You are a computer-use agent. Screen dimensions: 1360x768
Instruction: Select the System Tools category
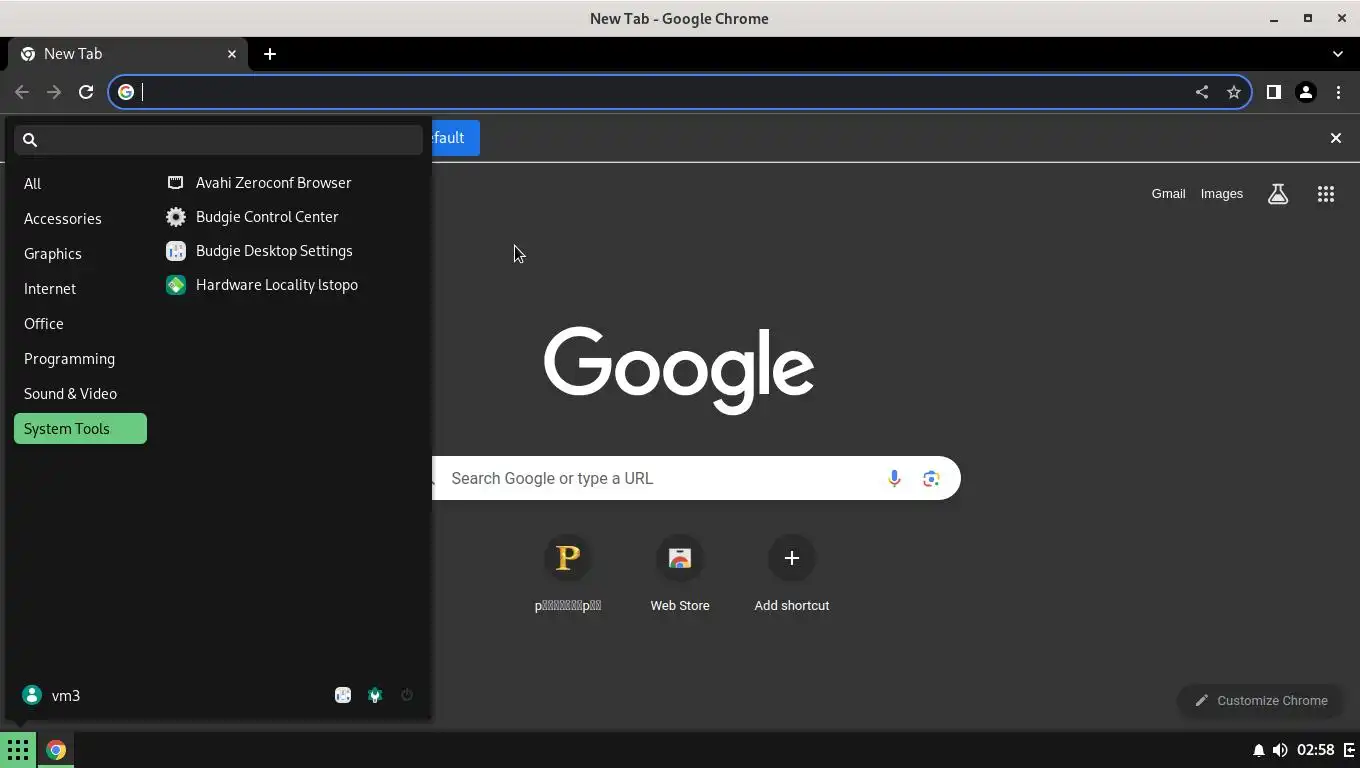[x=80, y=429]
